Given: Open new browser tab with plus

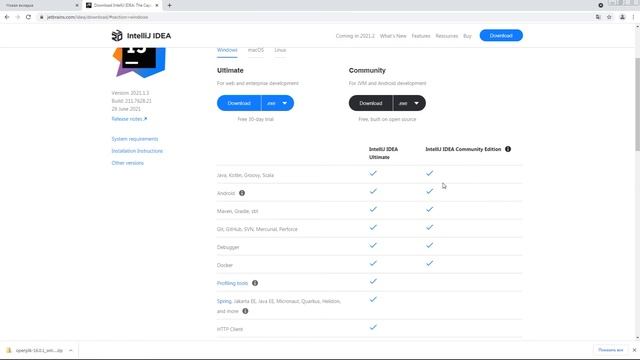Looking at the screenshot, I should pyautogui.click(x=169, y=5).
